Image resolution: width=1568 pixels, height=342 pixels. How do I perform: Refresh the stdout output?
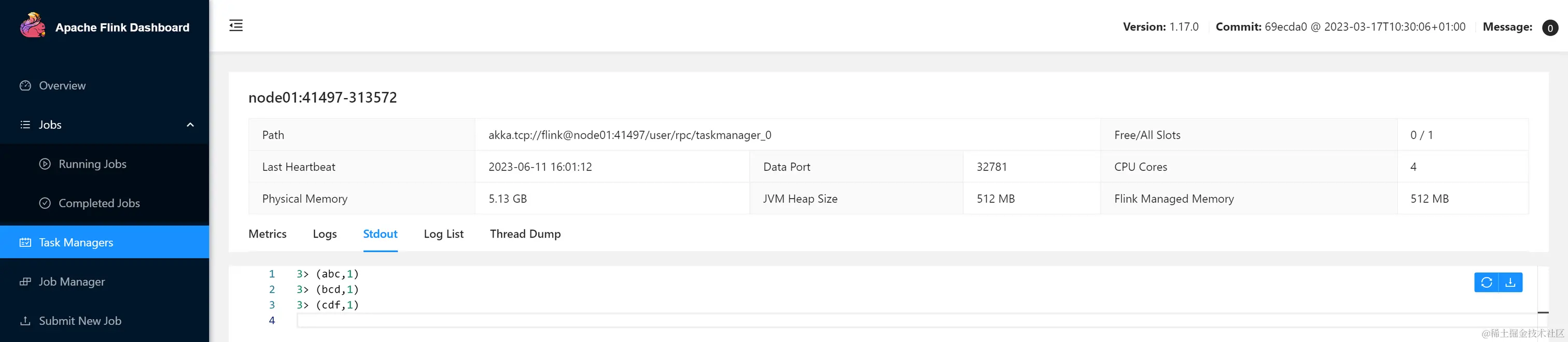1487,282
